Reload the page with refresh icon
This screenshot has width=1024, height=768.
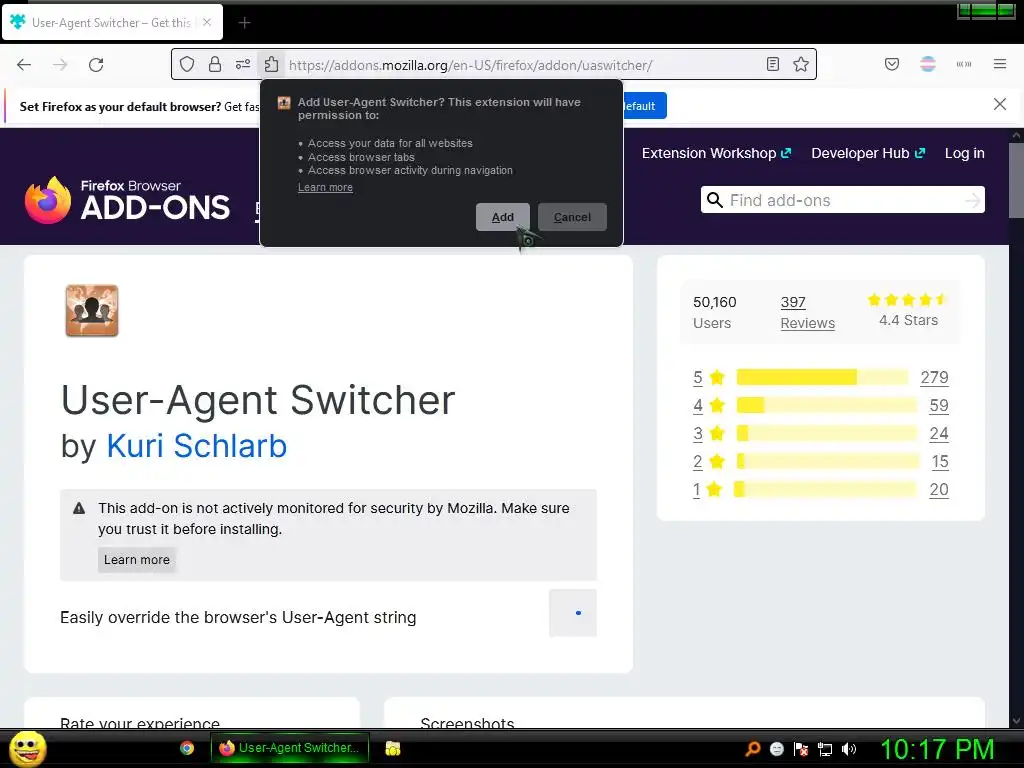pos(96,65)
